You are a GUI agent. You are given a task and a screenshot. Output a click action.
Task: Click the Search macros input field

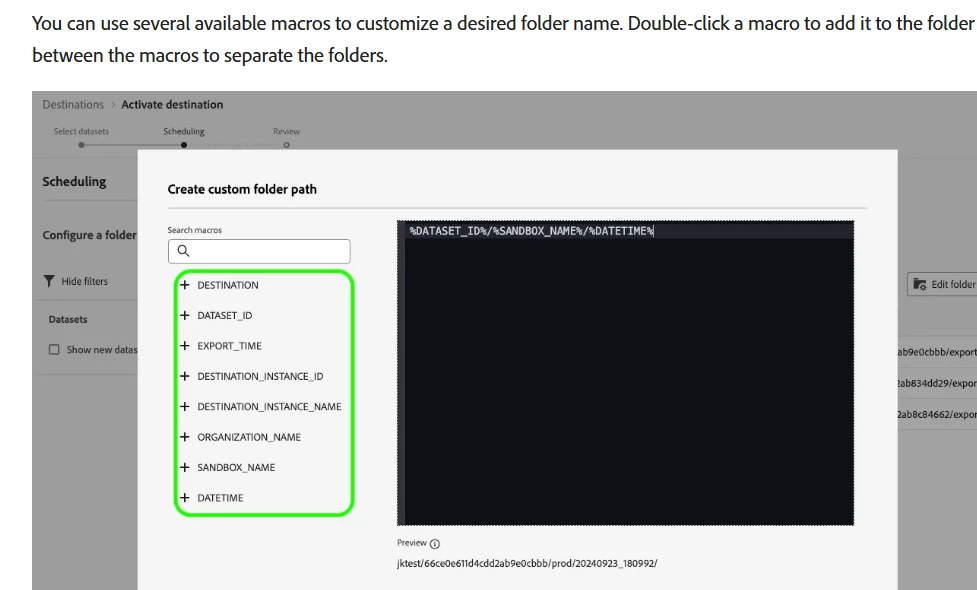(259, 251)
